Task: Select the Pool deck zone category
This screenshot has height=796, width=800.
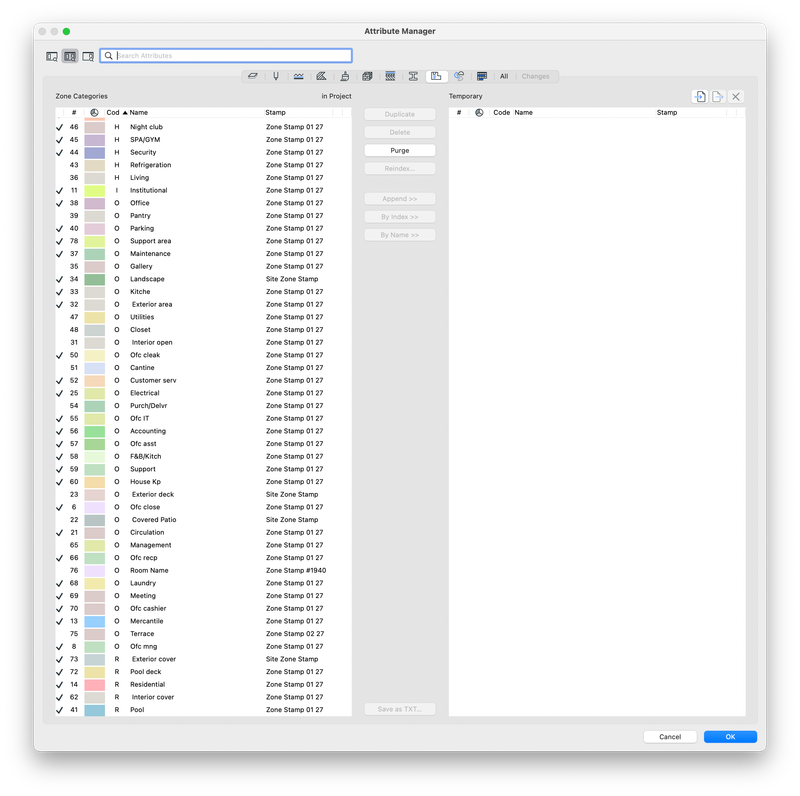Action: pyautogui.click(x=204, y=672)
